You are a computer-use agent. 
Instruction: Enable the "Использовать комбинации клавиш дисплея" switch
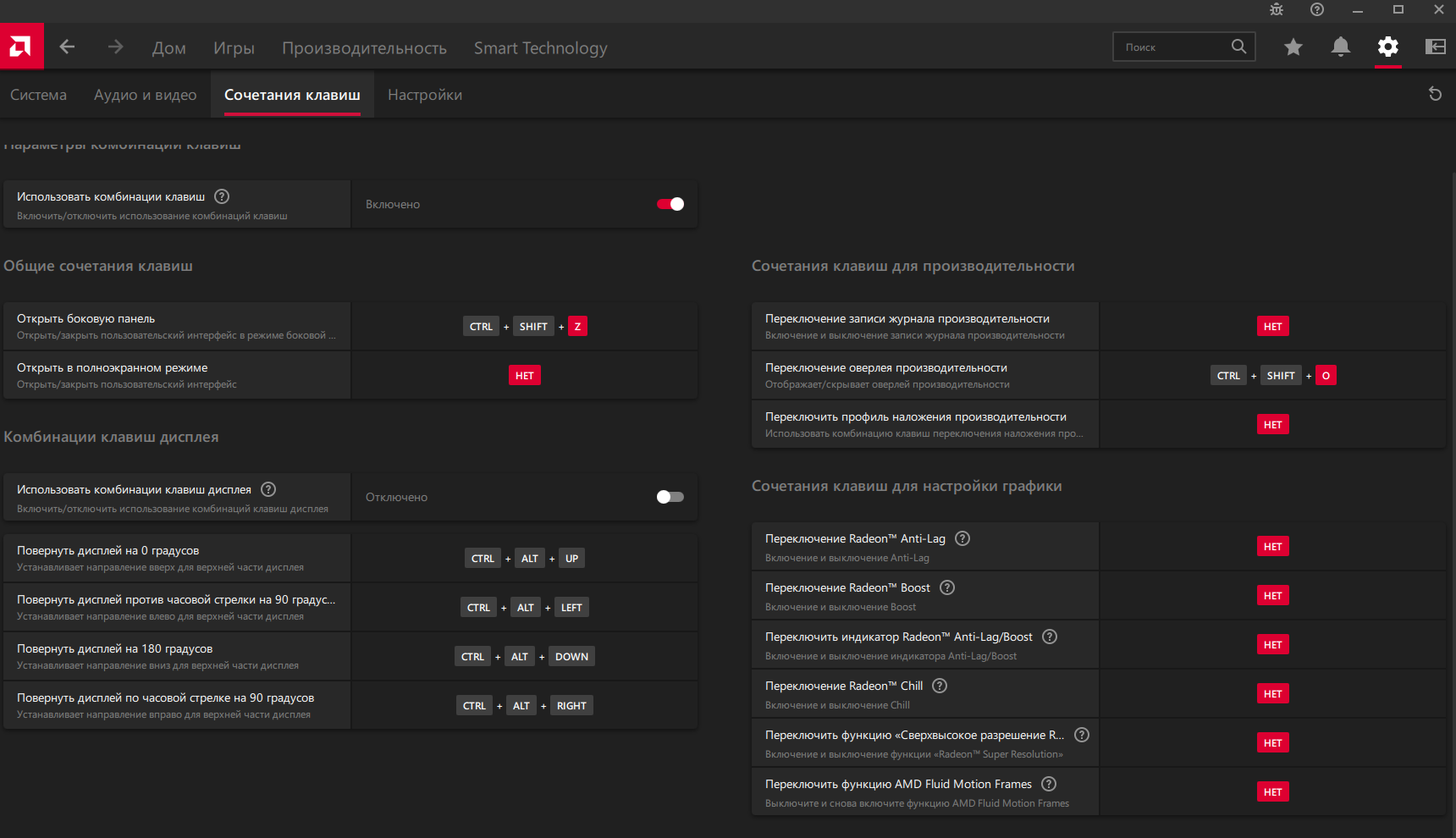[670, 497]
